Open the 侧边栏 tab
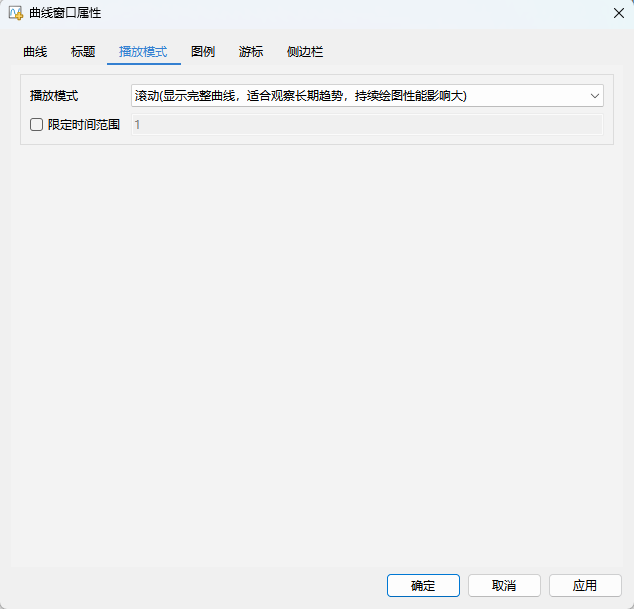Viewport: 634px width, 609px height. point(305,51)
